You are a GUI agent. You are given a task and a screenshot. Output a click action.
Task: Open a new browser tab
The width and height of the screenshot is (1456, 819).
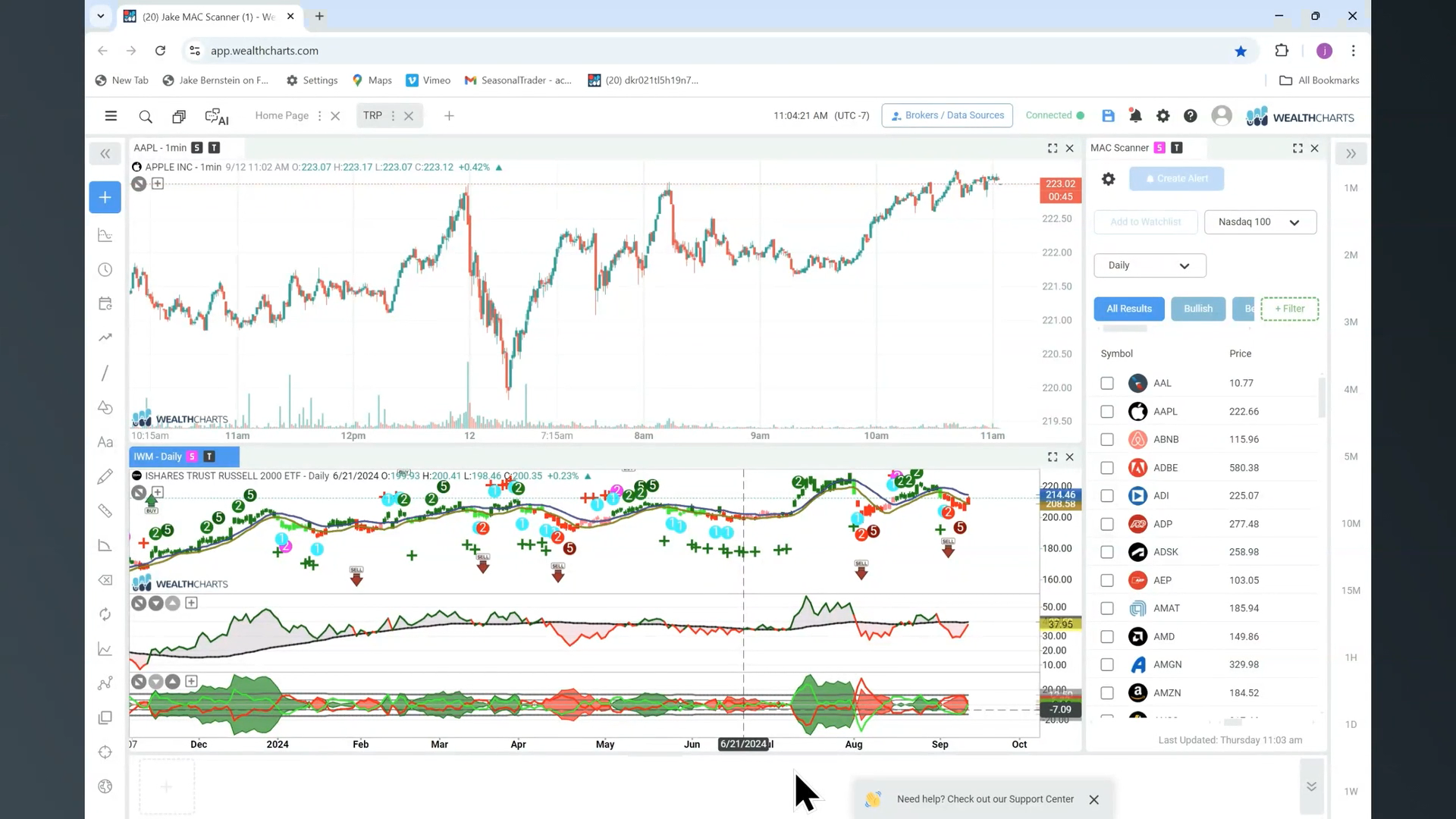click(x=319, y=16)
